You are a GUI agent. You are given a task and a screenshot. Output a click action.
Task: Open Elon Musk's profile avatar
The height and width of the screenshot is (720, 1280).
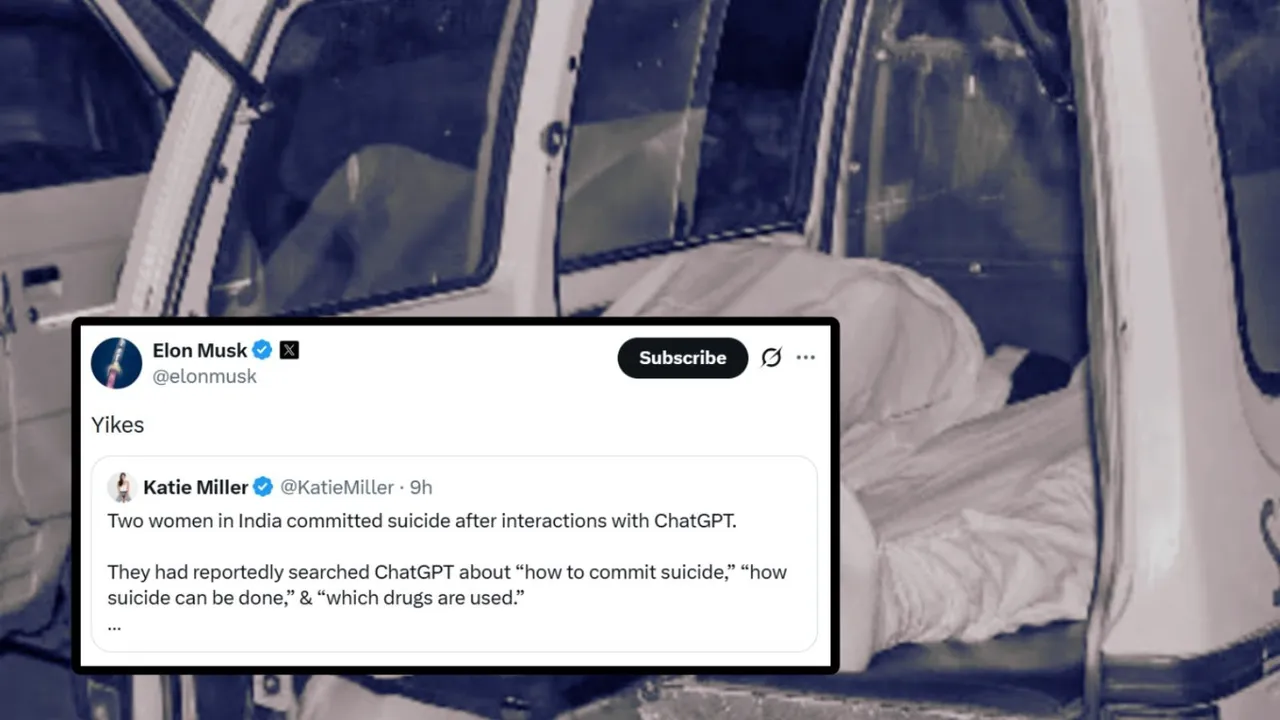(117, 363)
